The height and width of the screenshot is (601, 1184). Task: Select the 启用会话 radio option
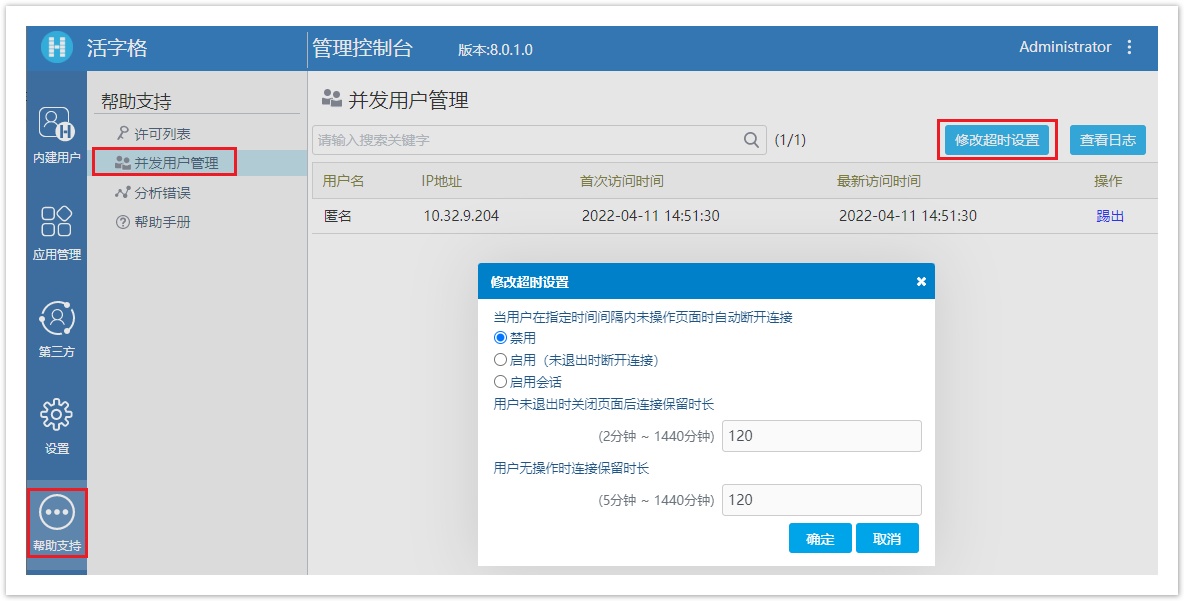click(501, 382)
